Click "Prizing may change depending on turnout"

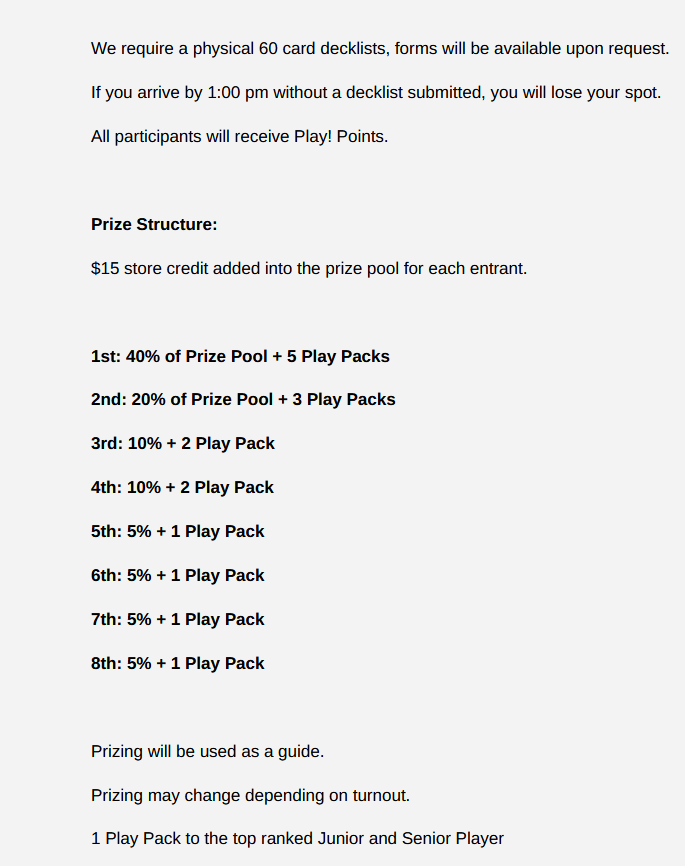(251, 795)
